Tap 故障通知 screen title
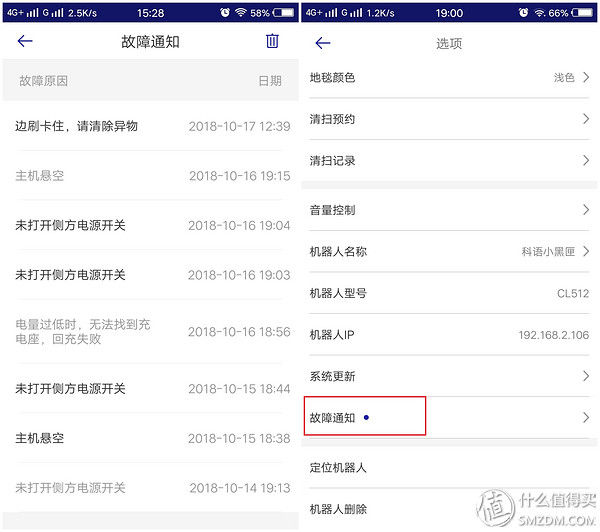This screenshot has width=600, height=532. [x=150, y=42]
